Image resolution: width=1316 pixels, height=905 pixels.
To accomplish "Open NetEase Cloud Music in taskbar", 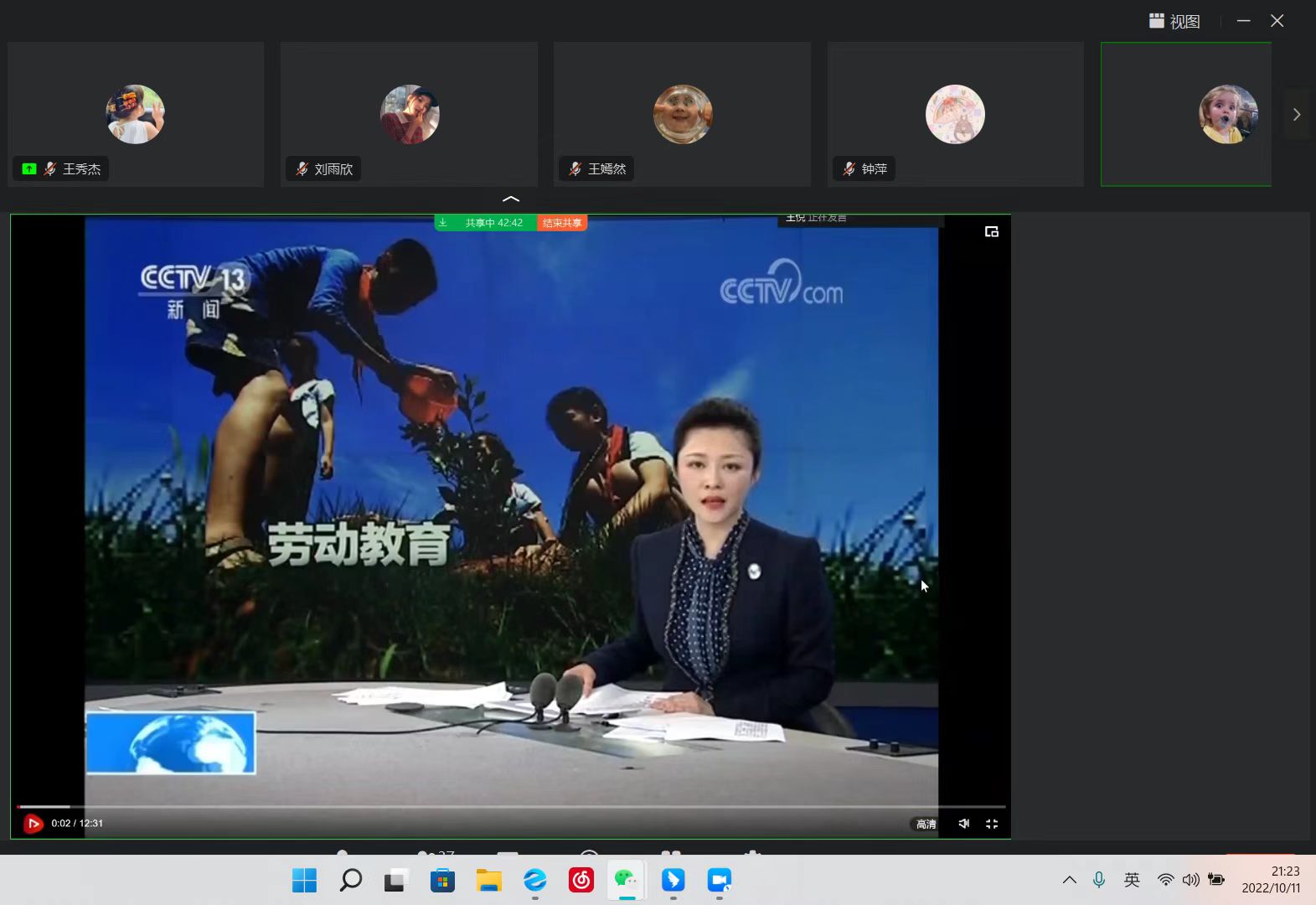I will [581, 880].
